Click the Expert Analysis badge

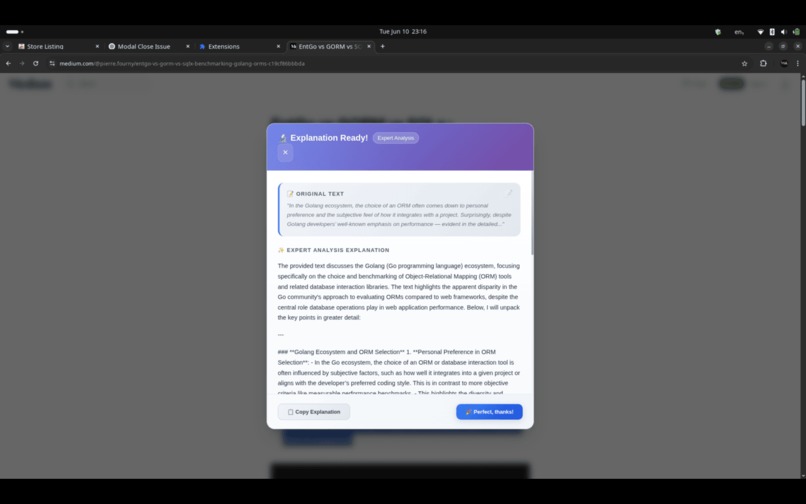(x=395, y=138)
